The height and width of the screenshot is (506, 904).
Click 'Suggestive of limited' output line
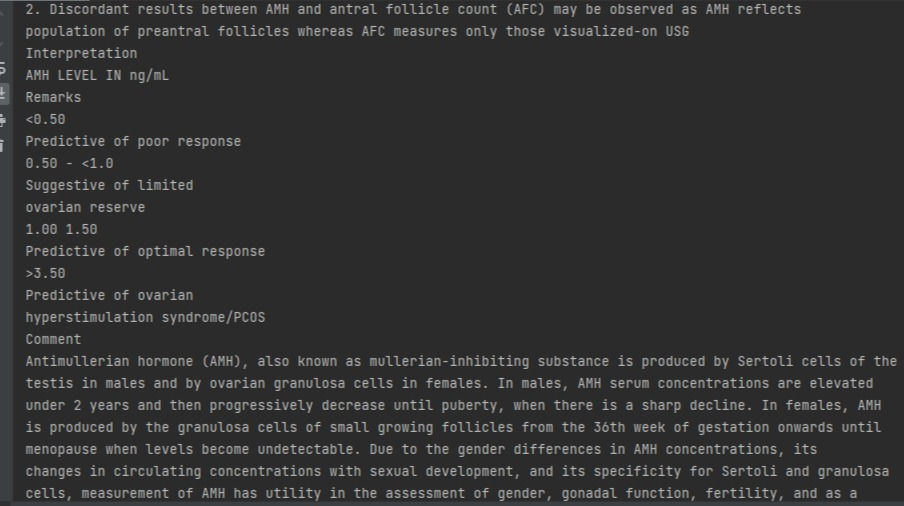pyautogui.click(x=110, y=186)
